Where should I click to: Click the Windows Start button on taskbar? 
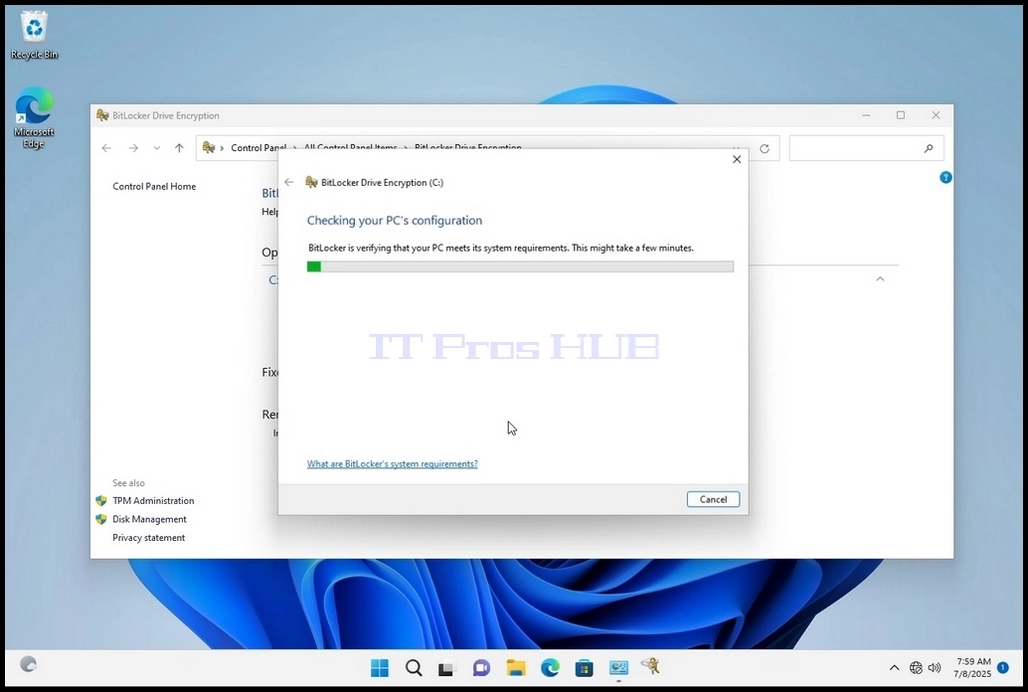click(x=380, y=668)
